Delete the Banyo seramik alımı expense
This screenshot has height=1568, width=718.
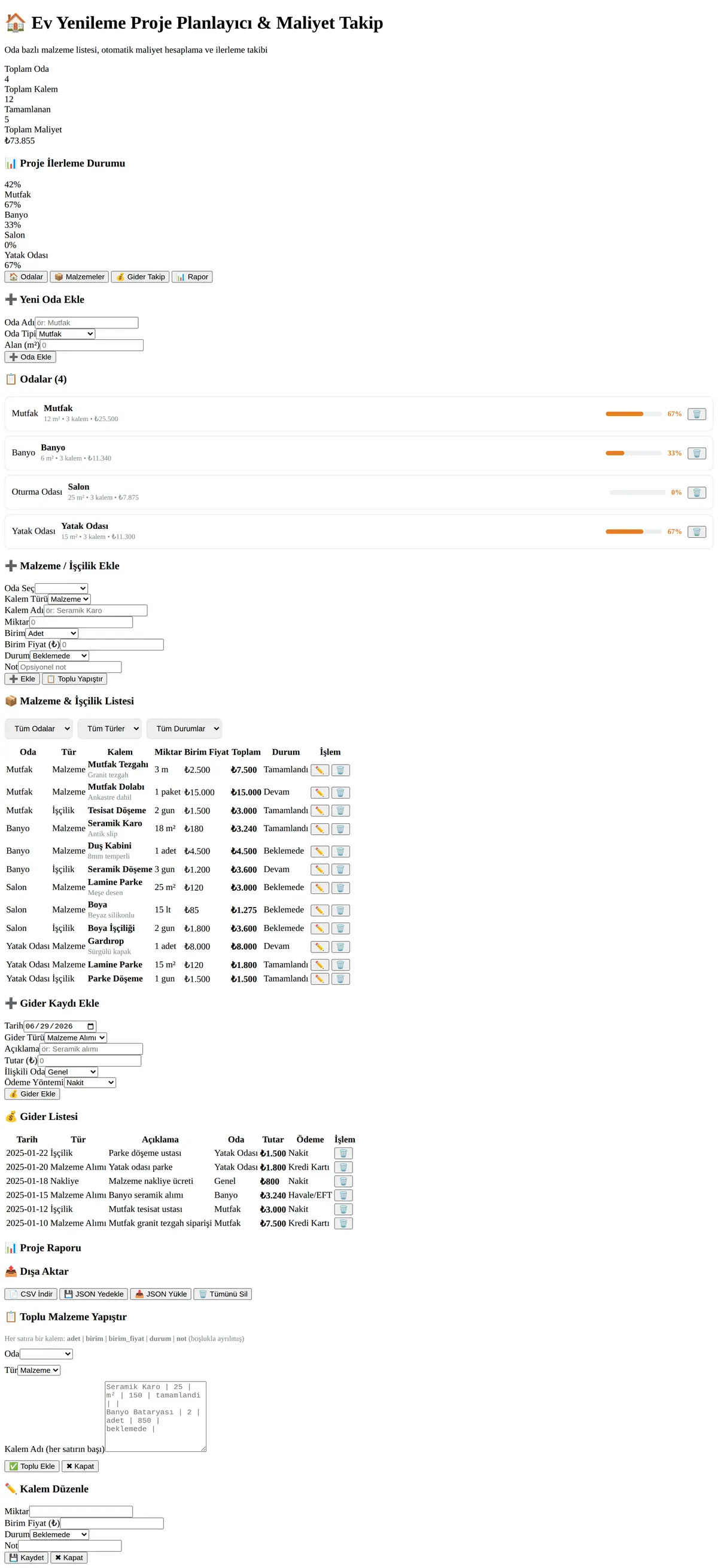pos(343,1195)
